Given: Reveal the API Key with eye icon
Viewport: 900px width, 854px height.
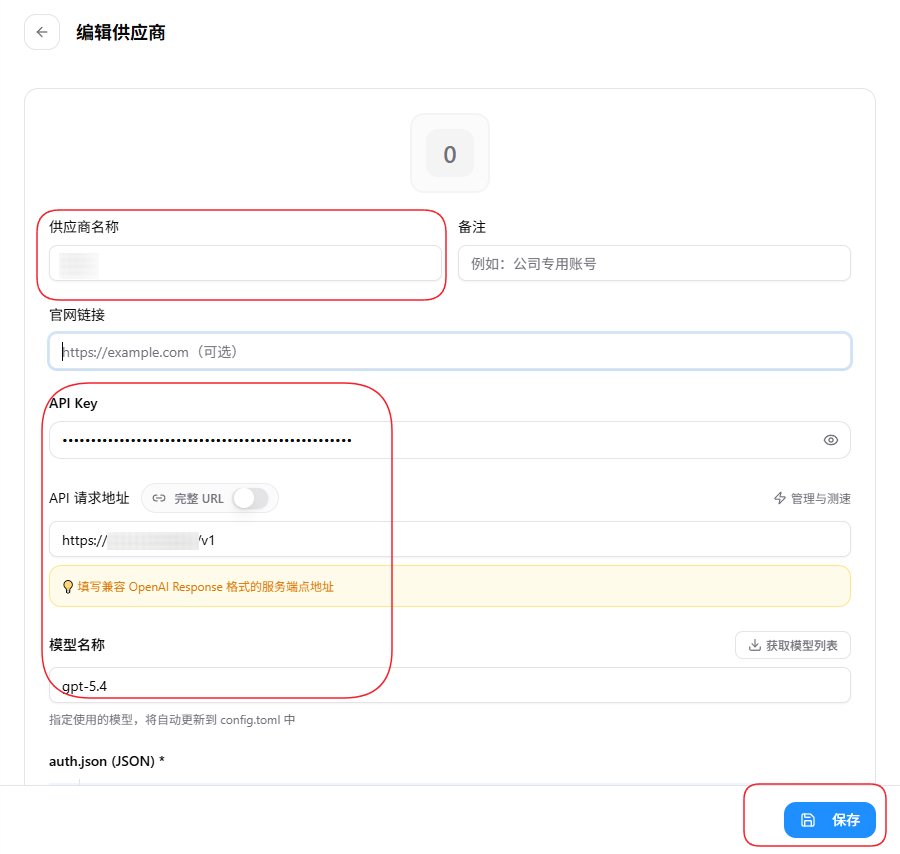Looking at the screenshot, I should 830,440.
